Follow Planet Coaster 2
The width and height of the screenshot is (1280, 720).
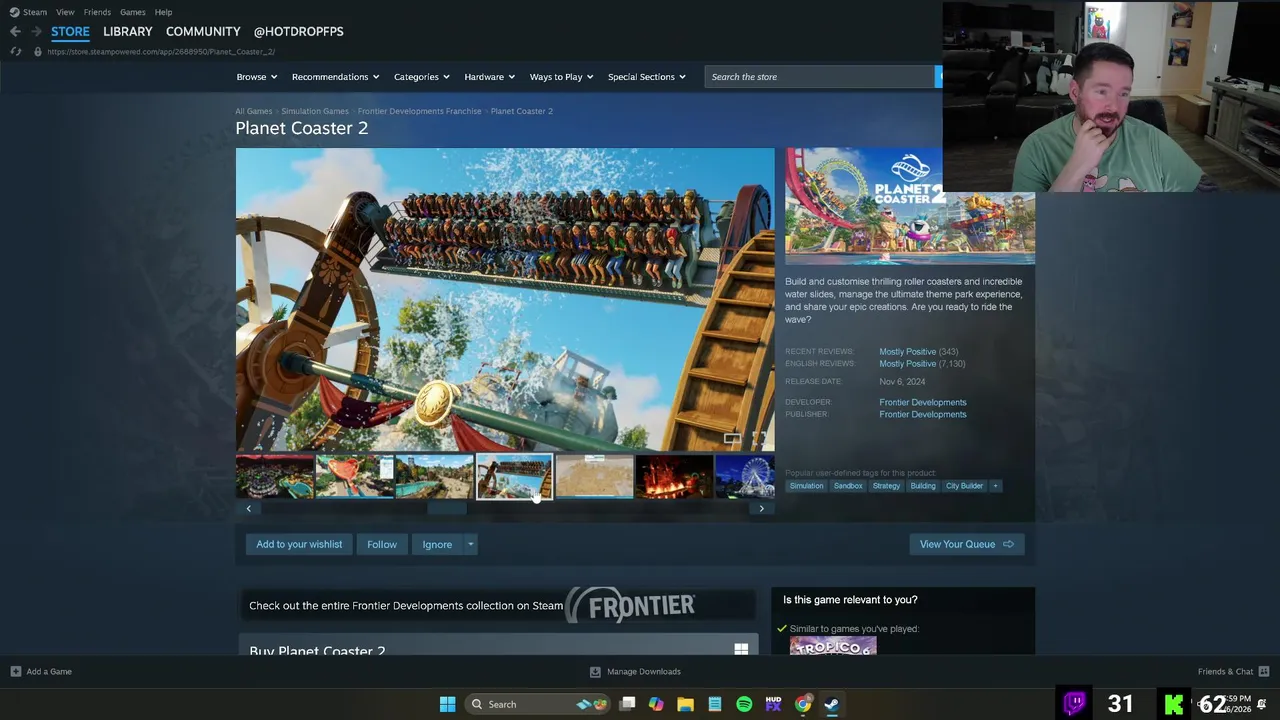click(x=382, y=544)
